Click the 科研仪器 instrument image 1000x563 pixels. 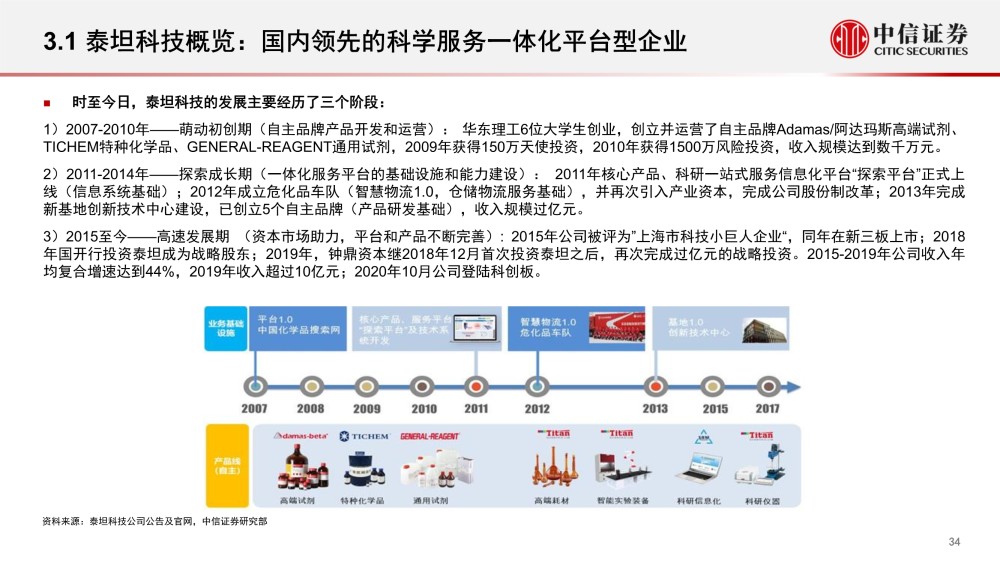759,465
